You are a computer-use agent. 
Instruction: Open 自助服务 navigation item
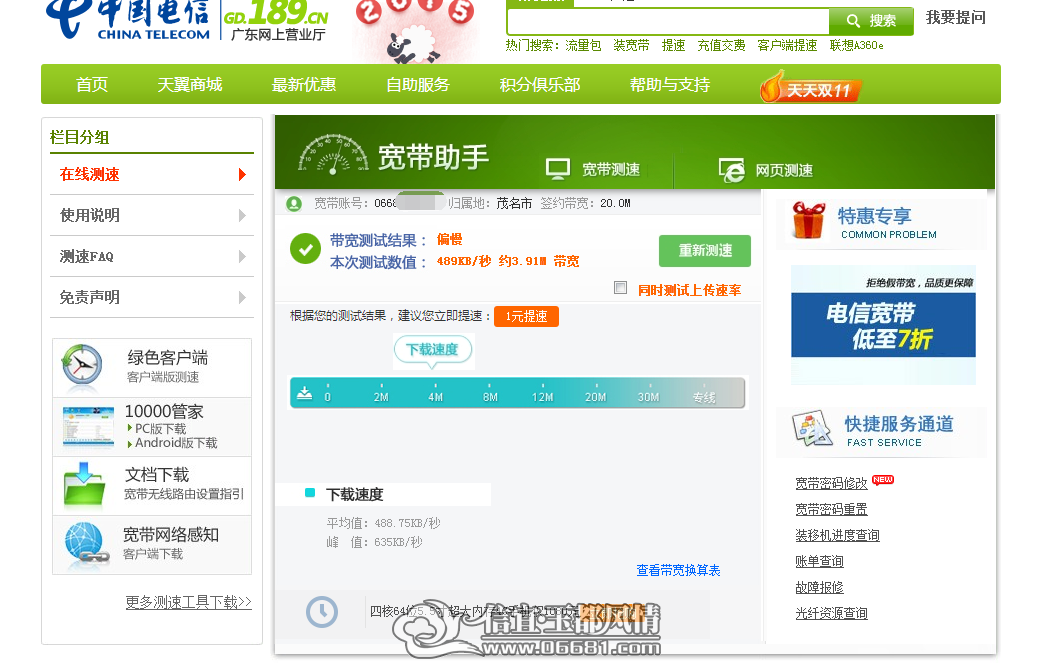[417, 85]
